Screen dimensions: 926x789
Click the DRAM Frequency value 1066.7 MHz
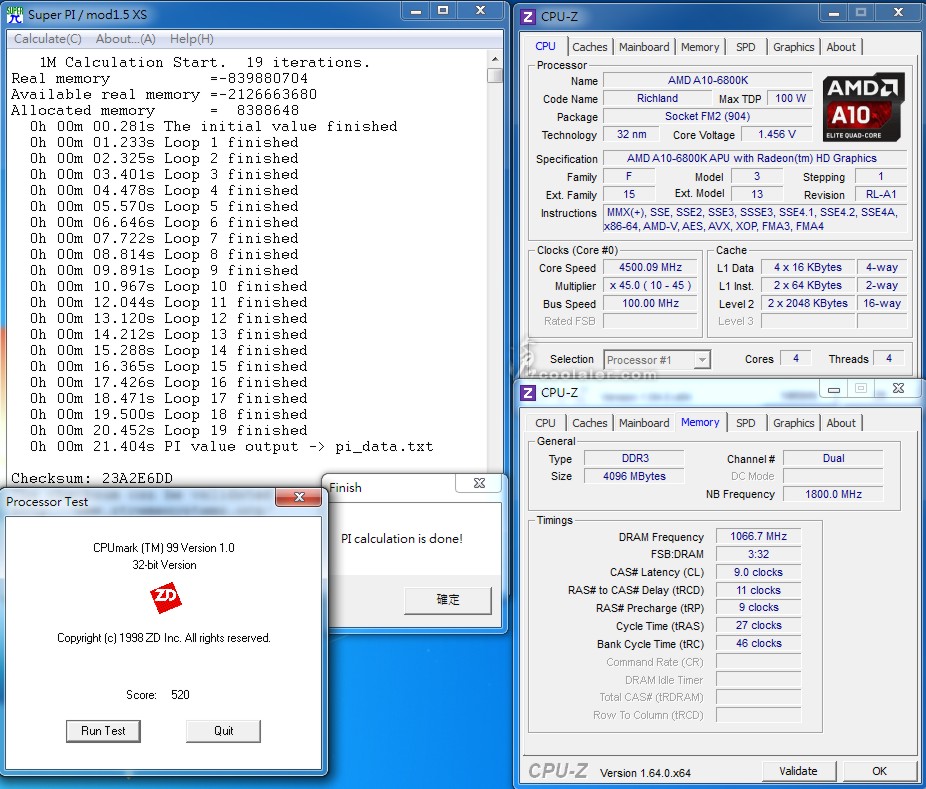[x=758, y=536]
